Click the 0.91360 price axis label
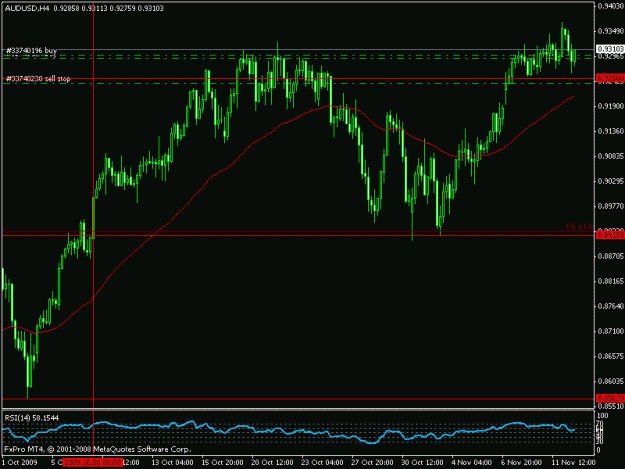The image size is (625, 469). tap(611, 131)
